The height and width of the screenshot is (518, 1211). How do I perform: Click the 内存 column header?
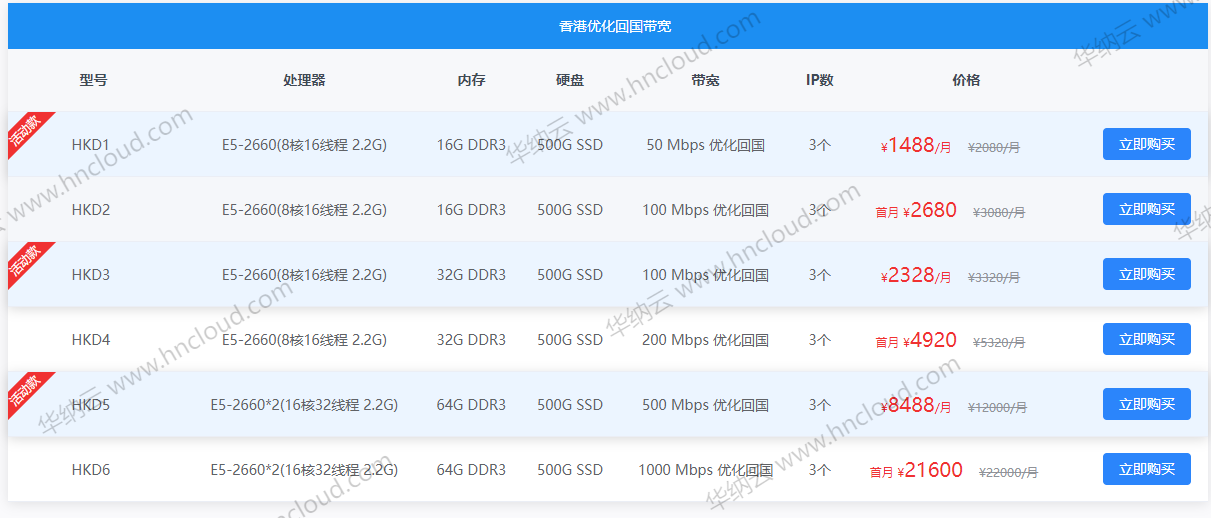tap(471, 80)
